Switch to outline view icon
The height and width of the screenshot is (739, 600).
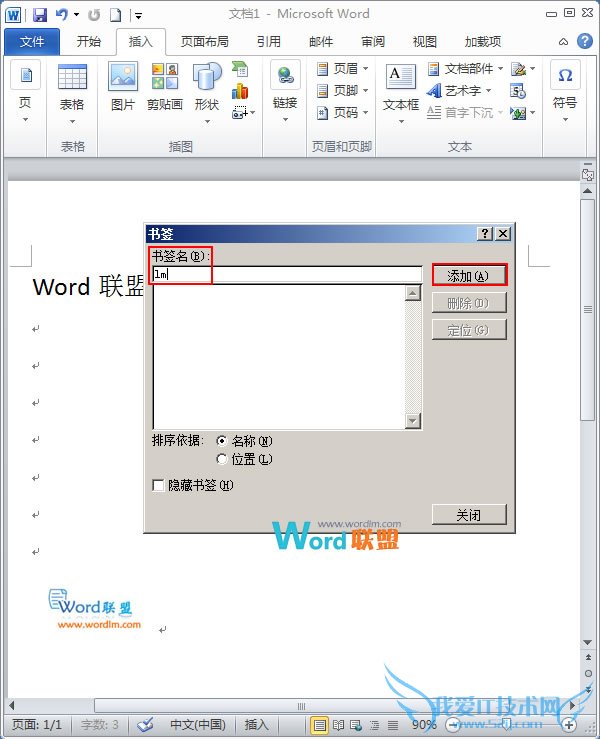[375, 725]
